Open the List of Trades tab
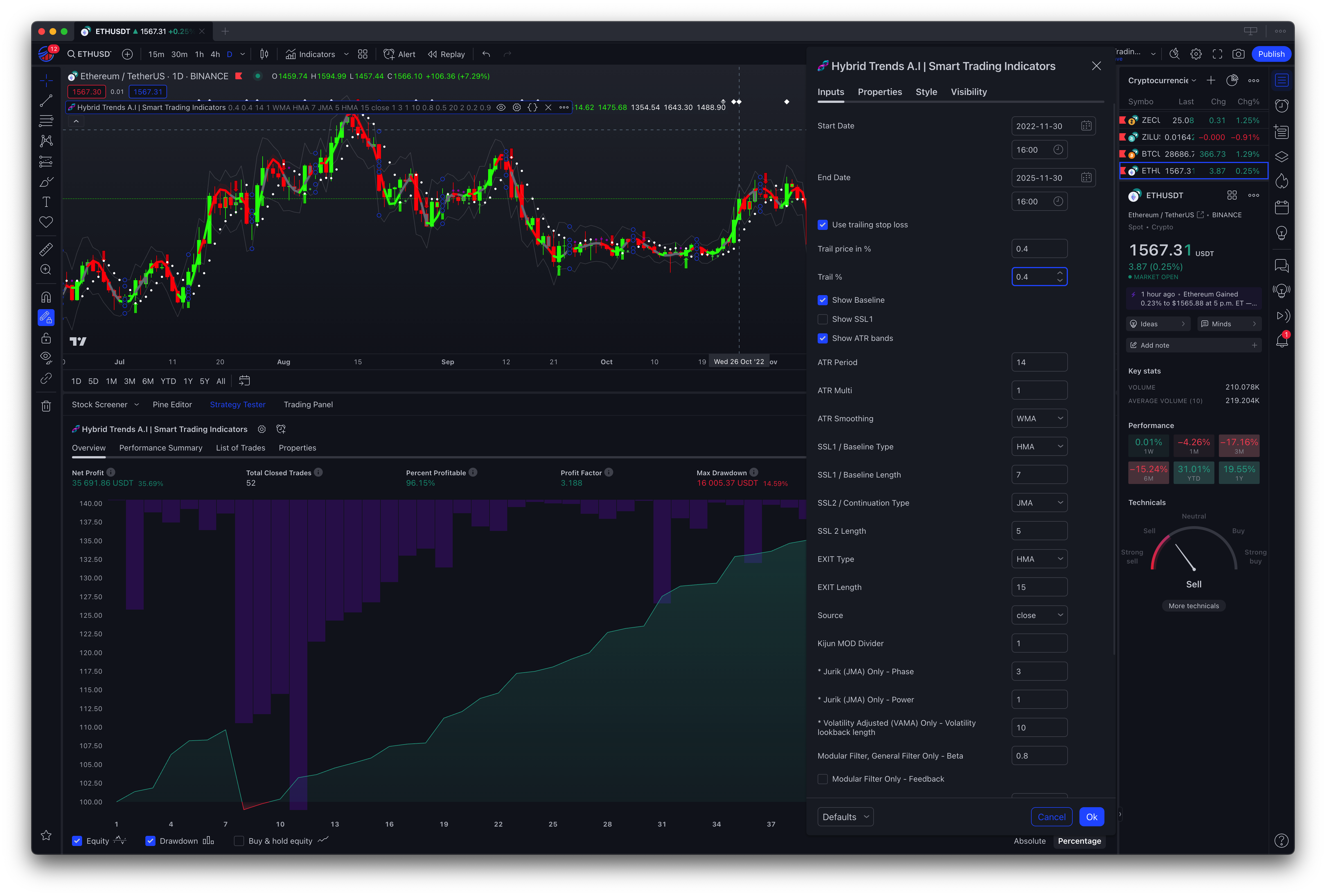The image size is (1326, 896). click(240, 448)
